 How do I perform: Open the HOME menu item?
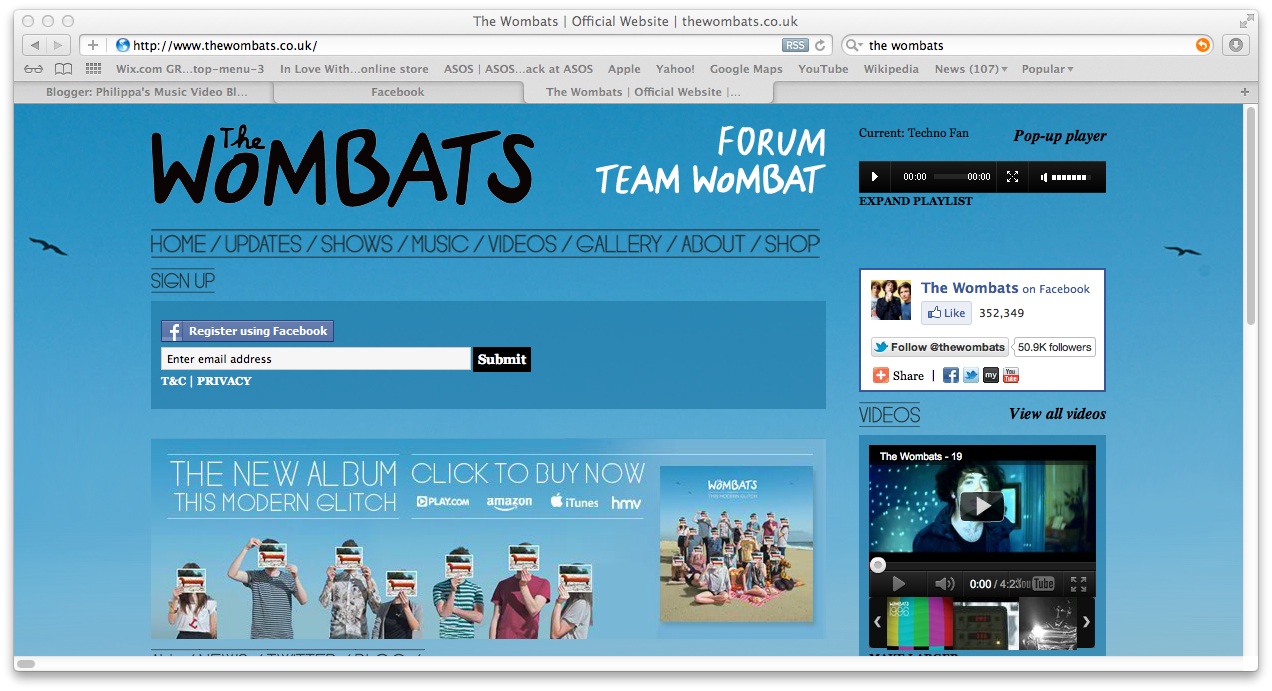tap(178, 244)
